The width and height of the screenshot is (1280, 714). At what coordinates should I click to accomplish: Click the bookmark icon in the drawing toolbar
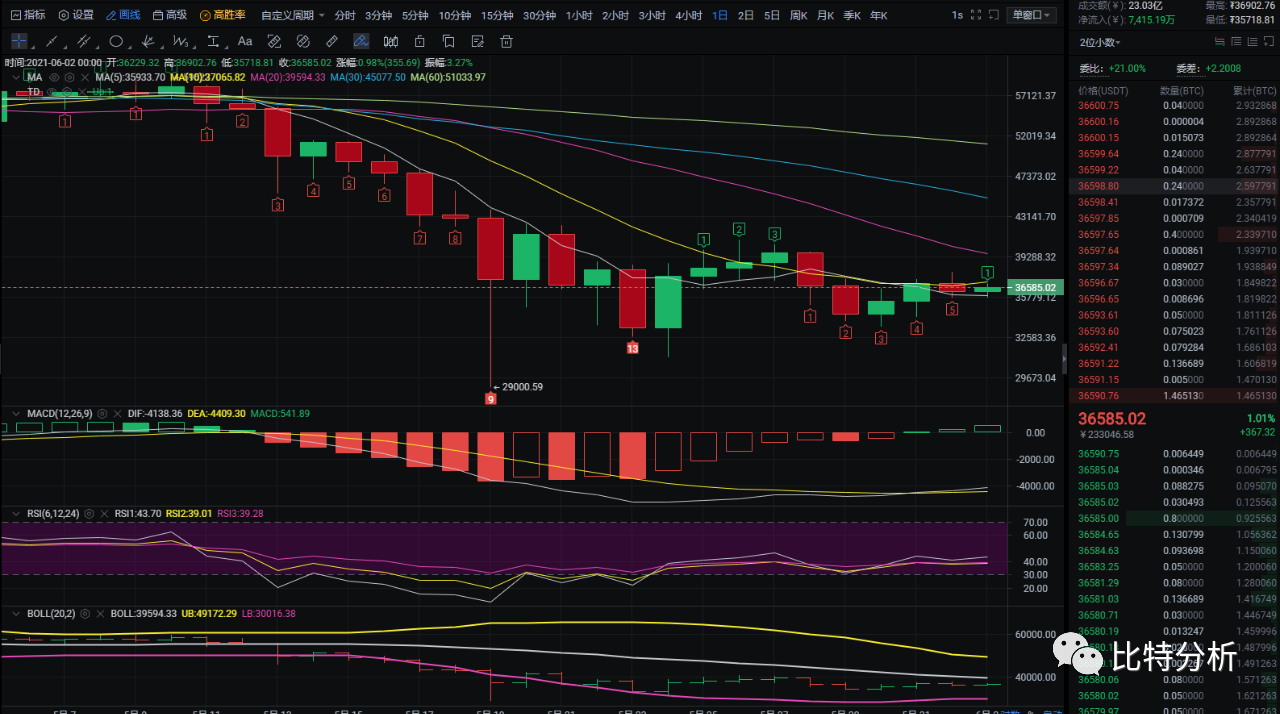(x=449, y=41)
